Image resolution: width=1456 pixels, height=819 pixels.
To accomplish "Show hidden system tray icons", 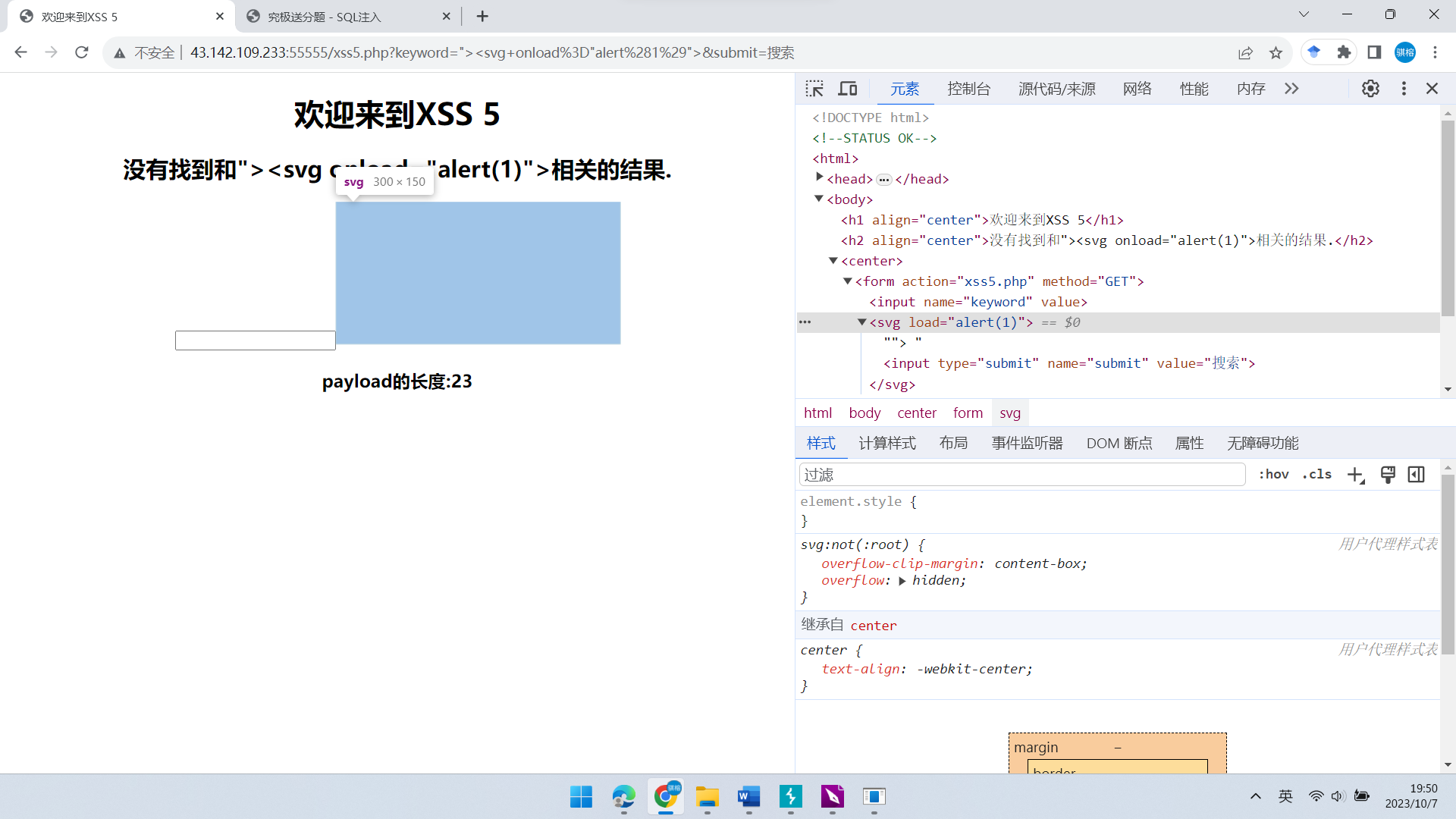I will 1256,796.
